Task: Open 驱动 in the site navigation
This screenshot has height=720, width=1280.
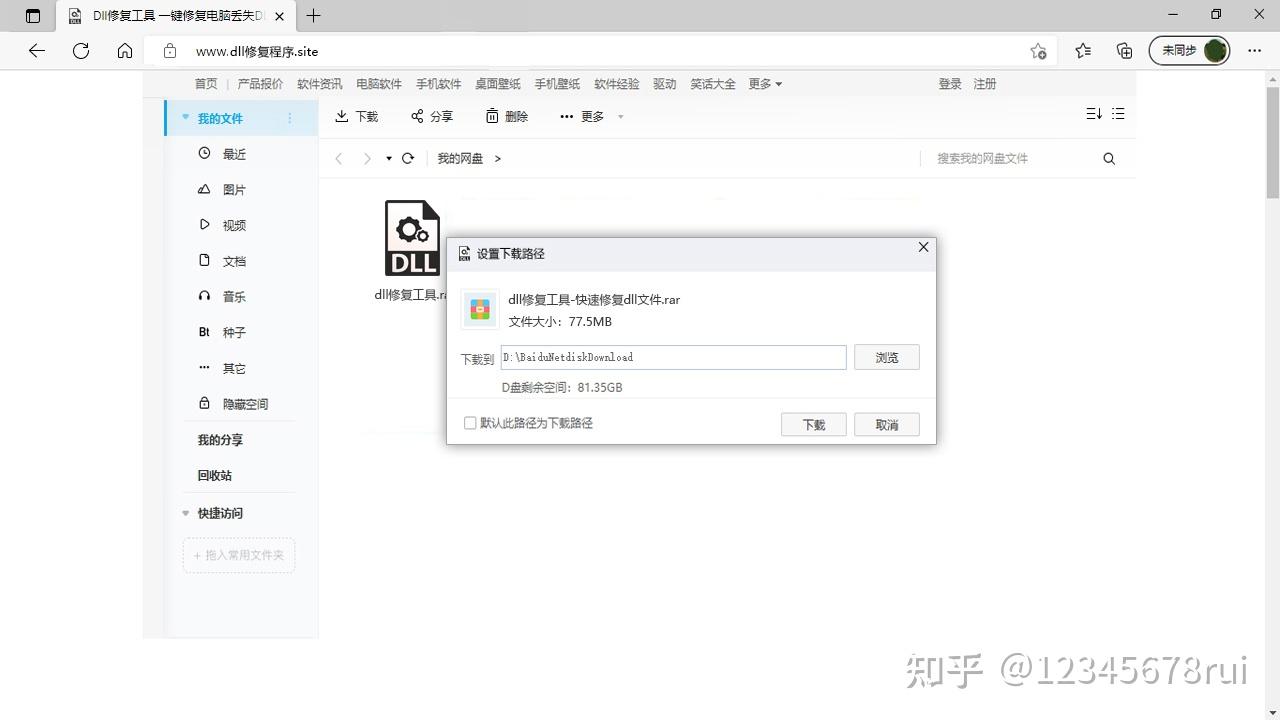Action: (665, 84)
